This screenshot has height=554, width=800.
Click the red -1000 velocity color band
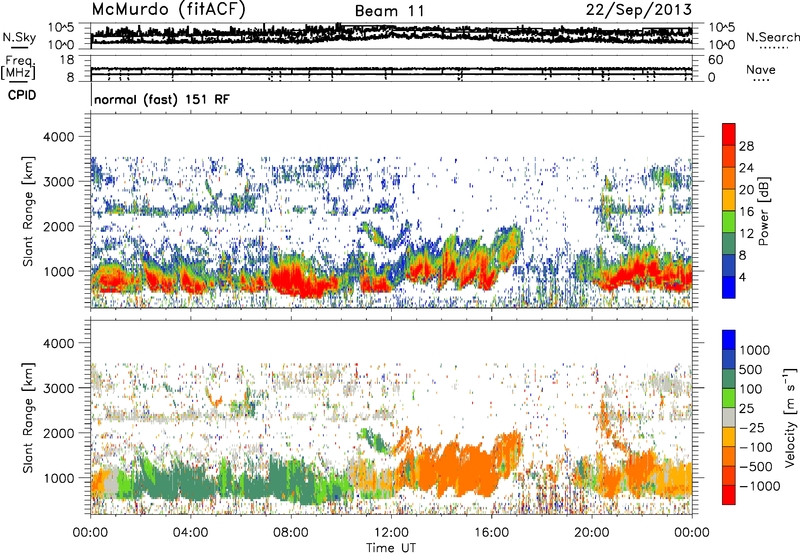pyautogui.click(x=729, y=495)
